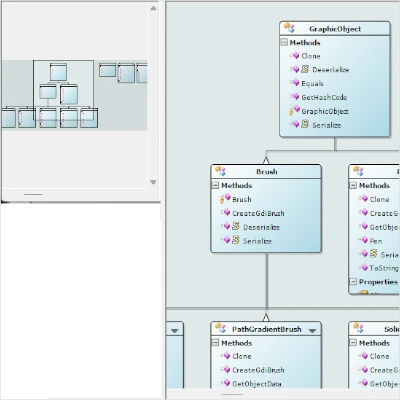
Task: Click Serialize method icon in Brush
Action: [230, 240]
